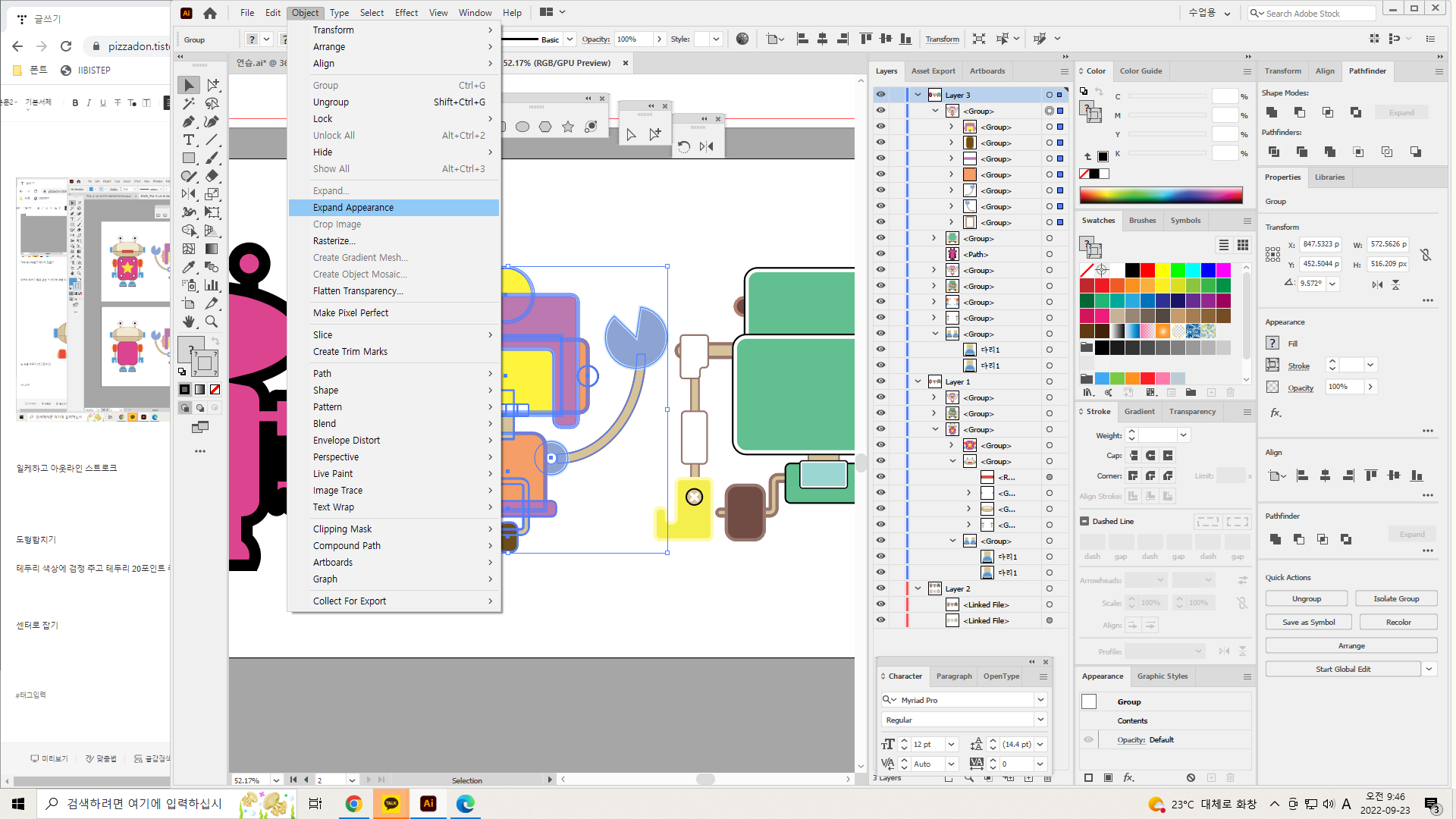This screenshot has width=1456, height=819.
Task: Select the Reflect tool
Action: [x=189, y=194]
